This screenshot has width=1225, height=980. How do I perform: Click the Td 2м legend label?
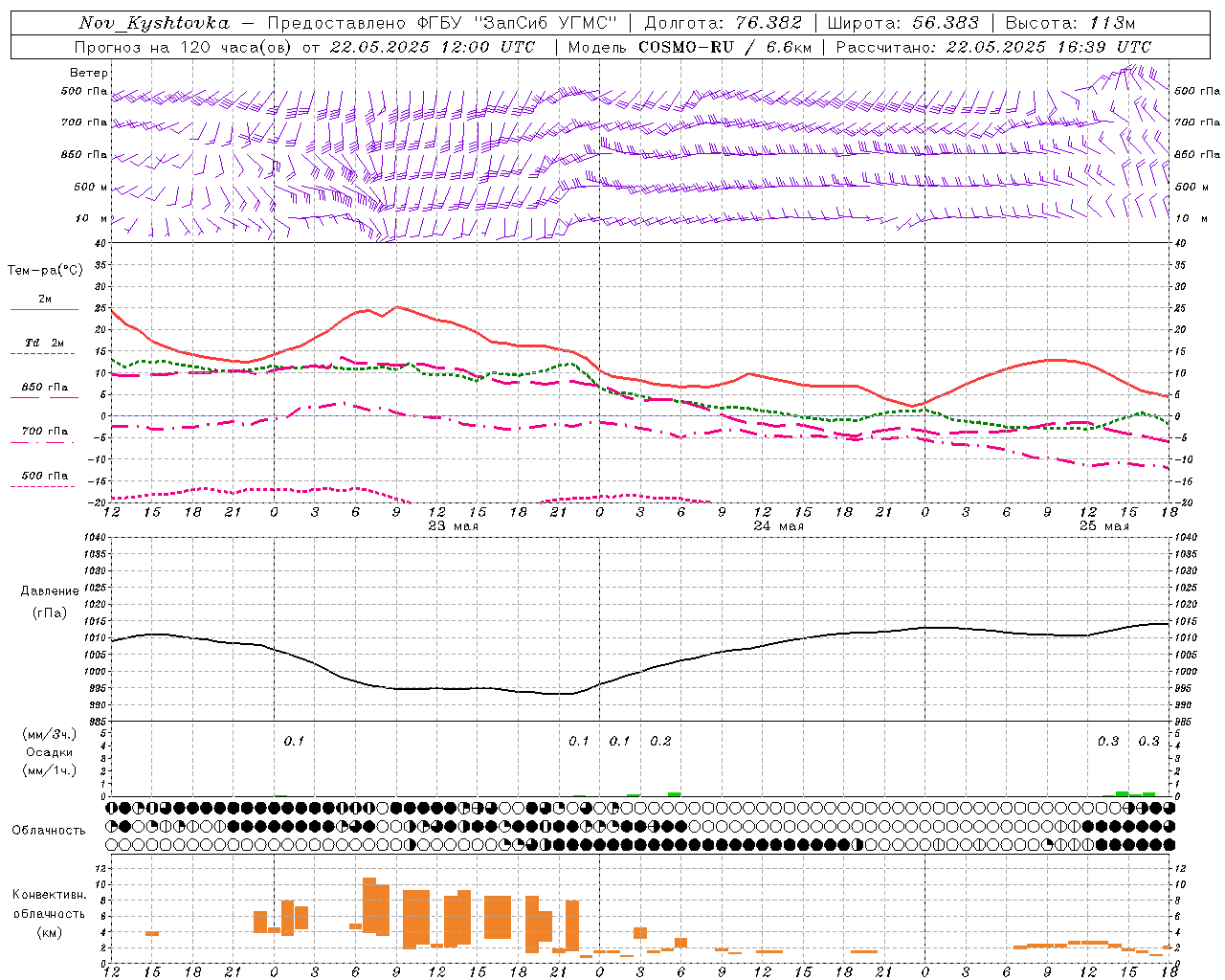(x=45, y=343)
